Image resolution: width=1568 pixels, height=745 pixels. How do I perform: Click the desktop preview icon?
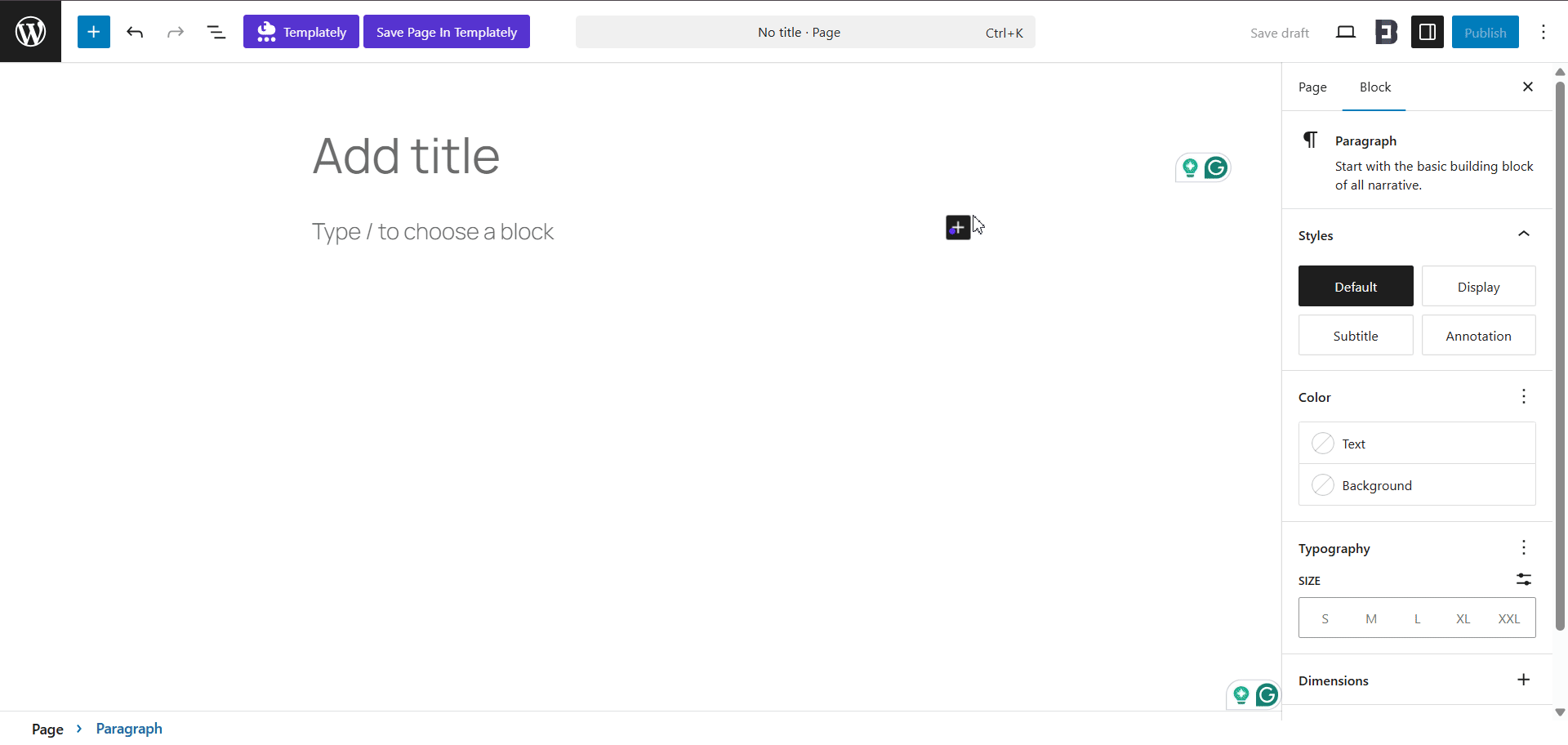[1345, 32]
